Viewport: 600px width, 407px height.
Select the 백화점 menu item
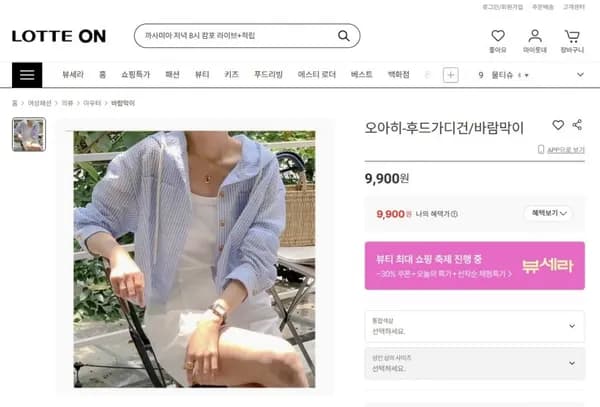398,74
